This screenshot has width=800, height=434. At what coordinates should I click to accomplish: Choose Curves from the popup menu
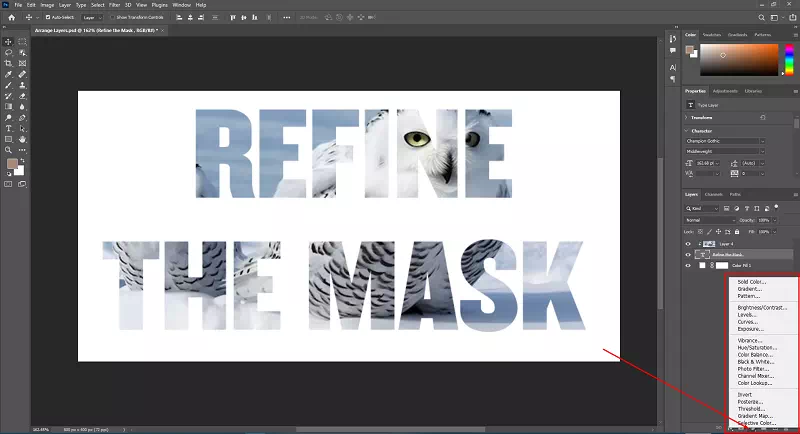[x=748, y=322]
